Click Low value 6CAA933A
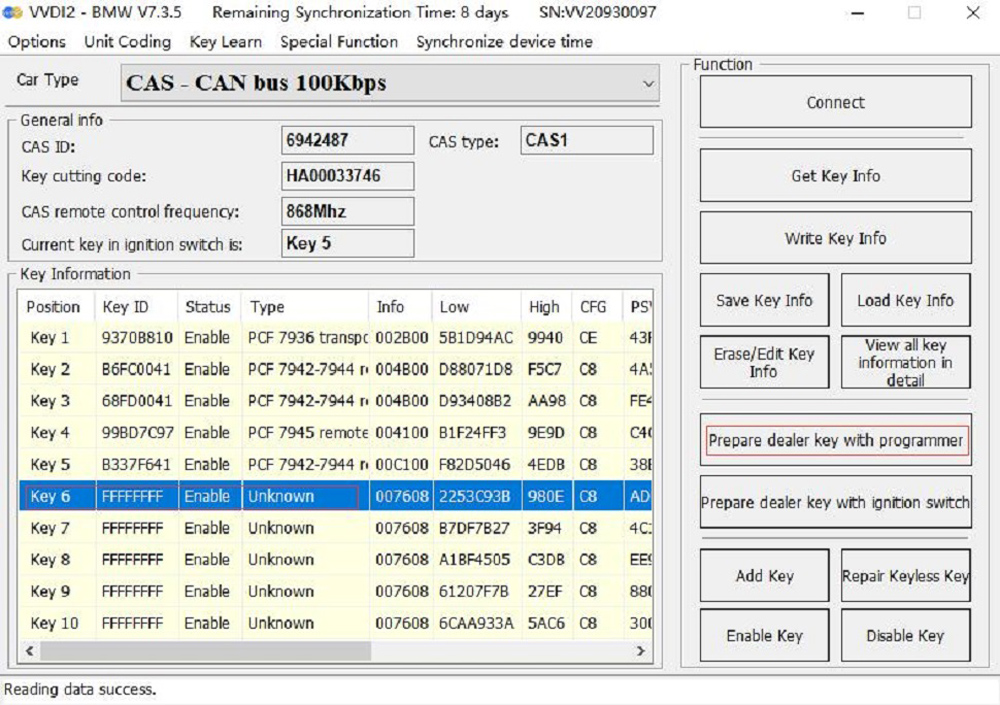The height and width of the screenshot is (705, 1000). 476,623
